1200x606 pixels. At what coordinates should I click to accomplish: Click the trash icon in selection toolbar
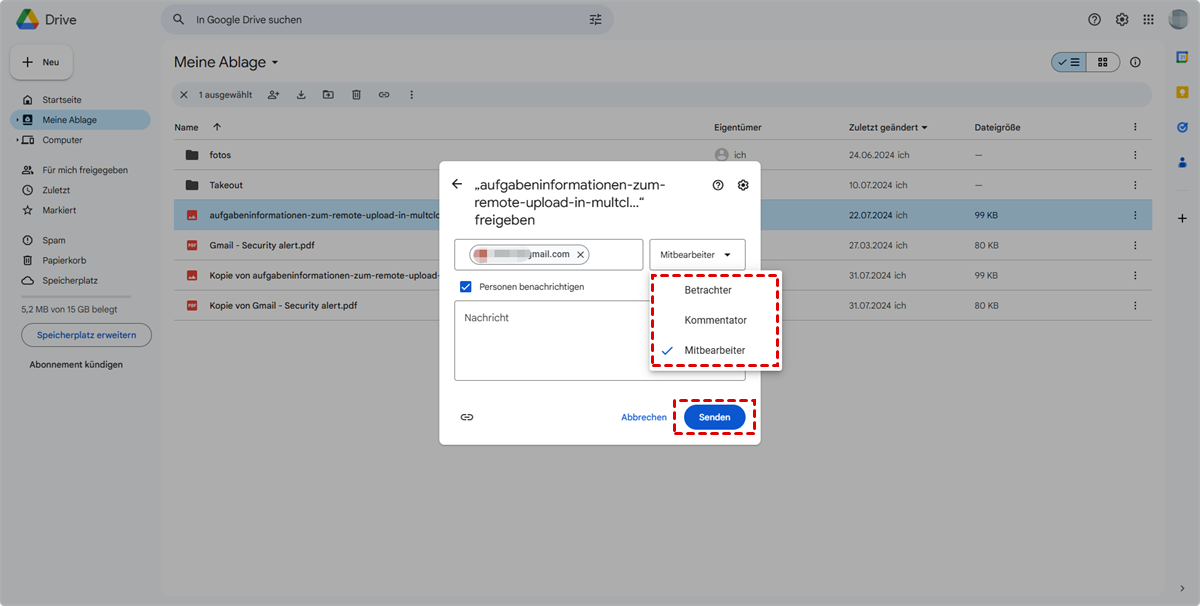356,95
